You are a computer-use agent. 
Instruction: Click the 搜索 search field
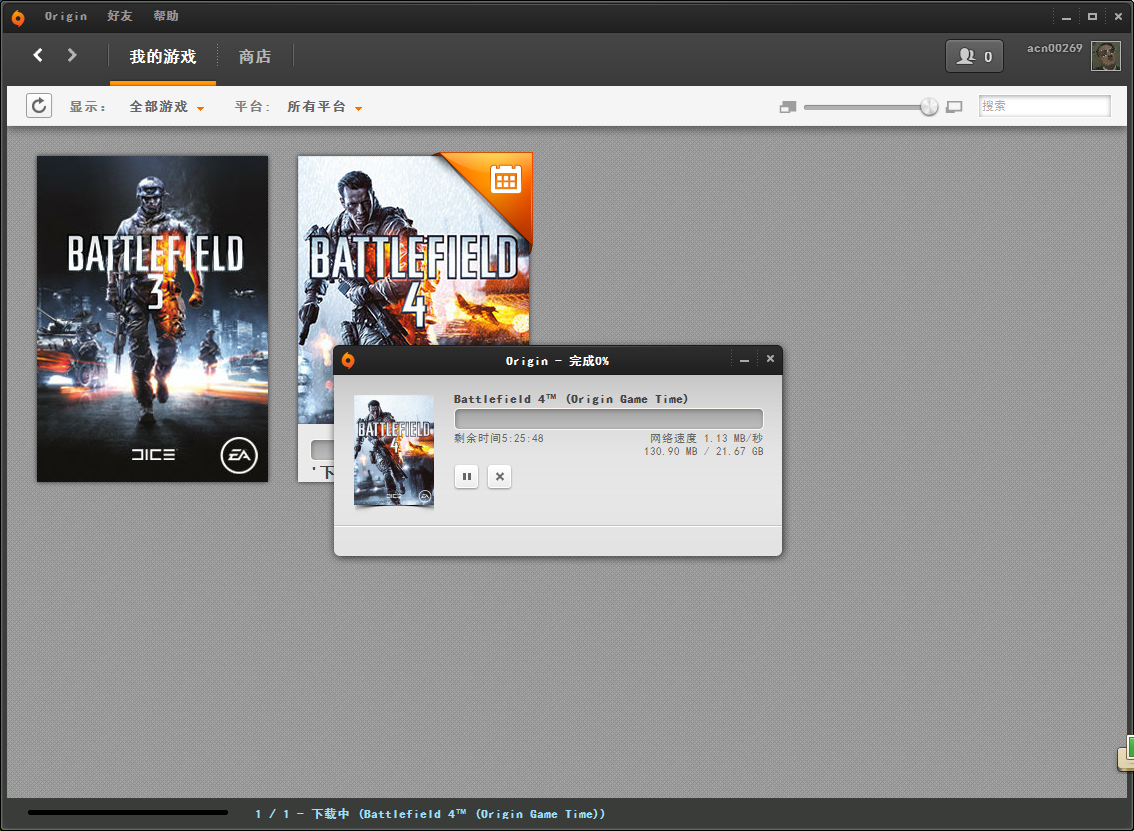click(1044, 106)
